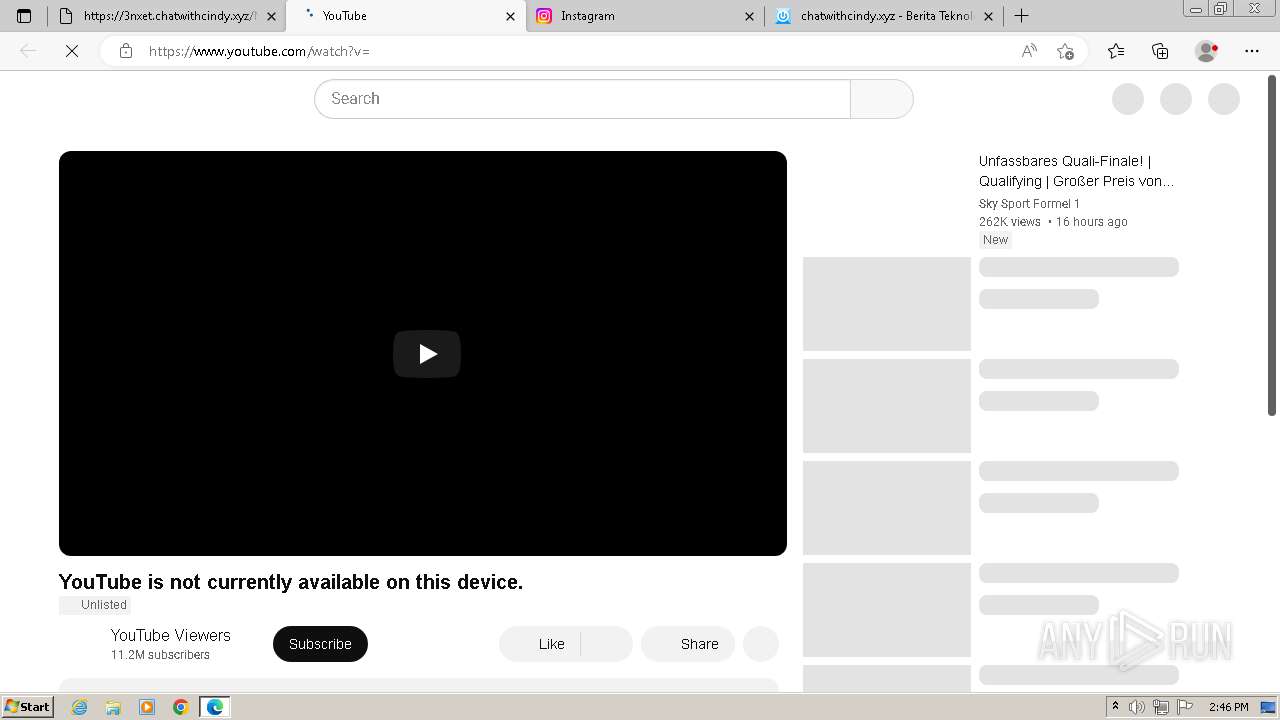Open File Explorer from taskbar
This screenshot has height=720, width=1280.
point(113,707)
